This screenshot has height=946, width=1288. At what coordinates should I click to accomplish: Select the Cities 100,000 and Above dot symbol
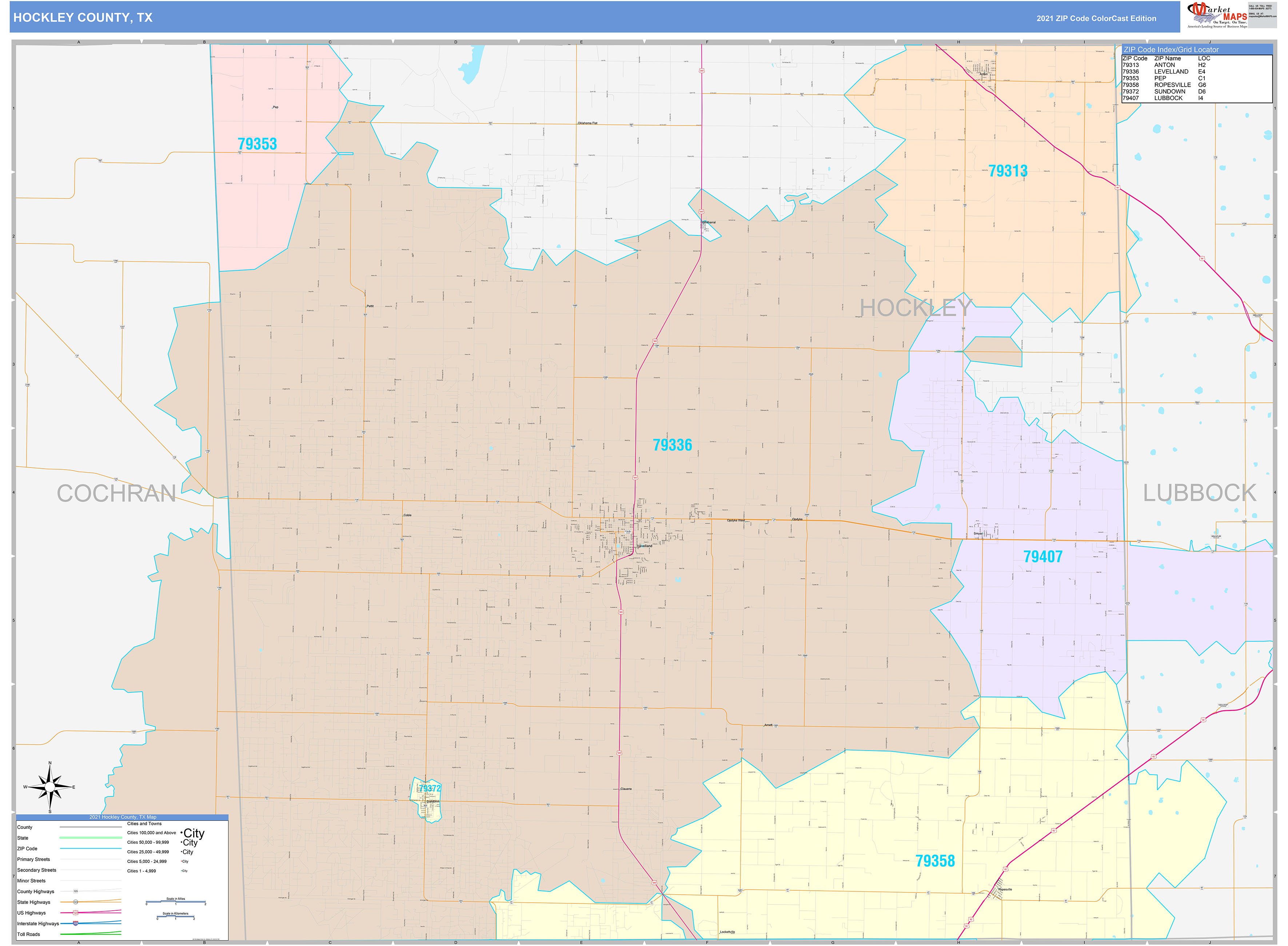[181, 833]
